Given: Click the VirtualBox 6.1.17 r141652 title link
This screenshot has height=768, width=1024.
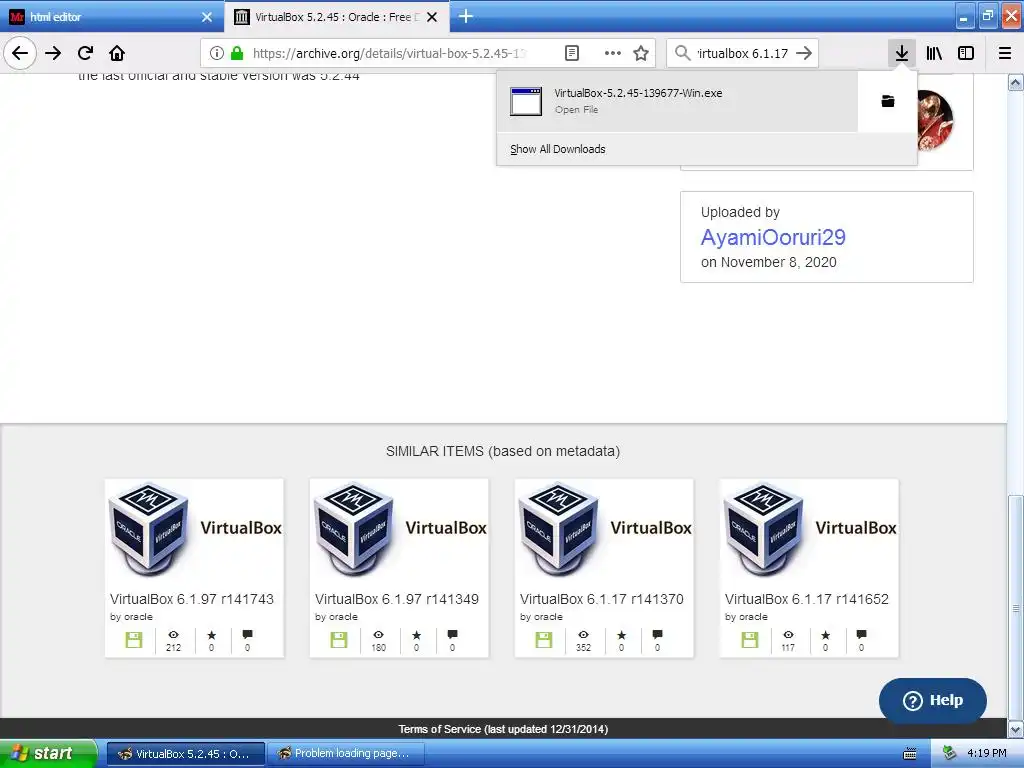Looking at the screenshot, I should coord(807,599).
